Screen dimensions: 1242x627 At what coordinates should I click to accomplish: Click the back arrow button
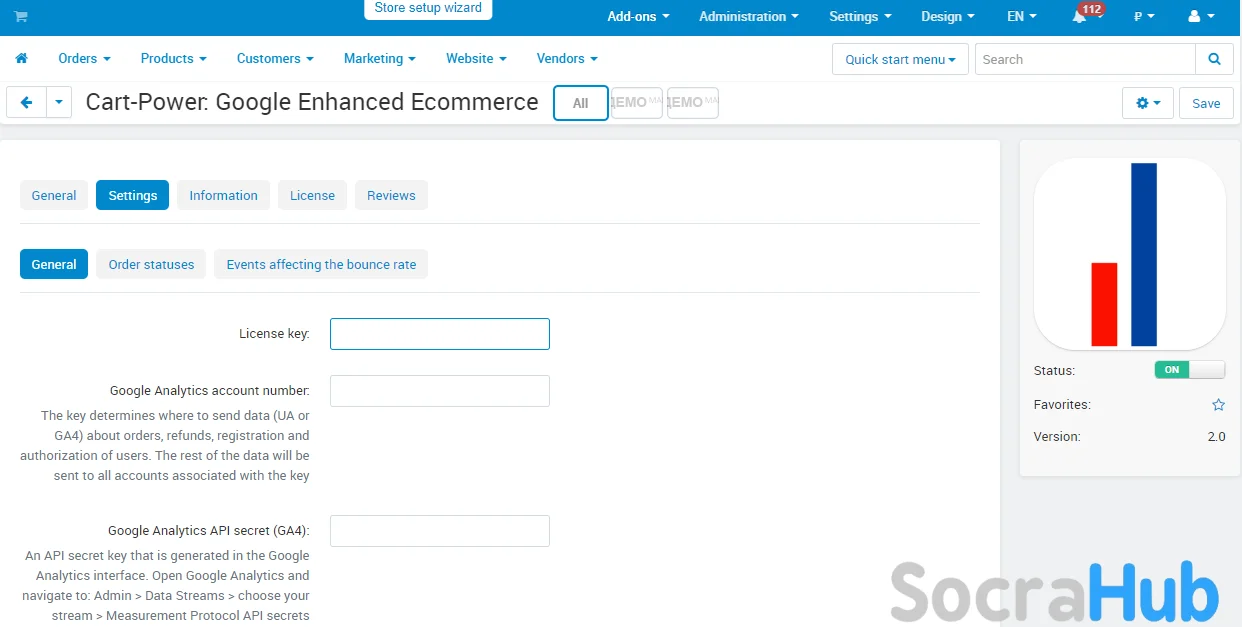coord(27,102)
